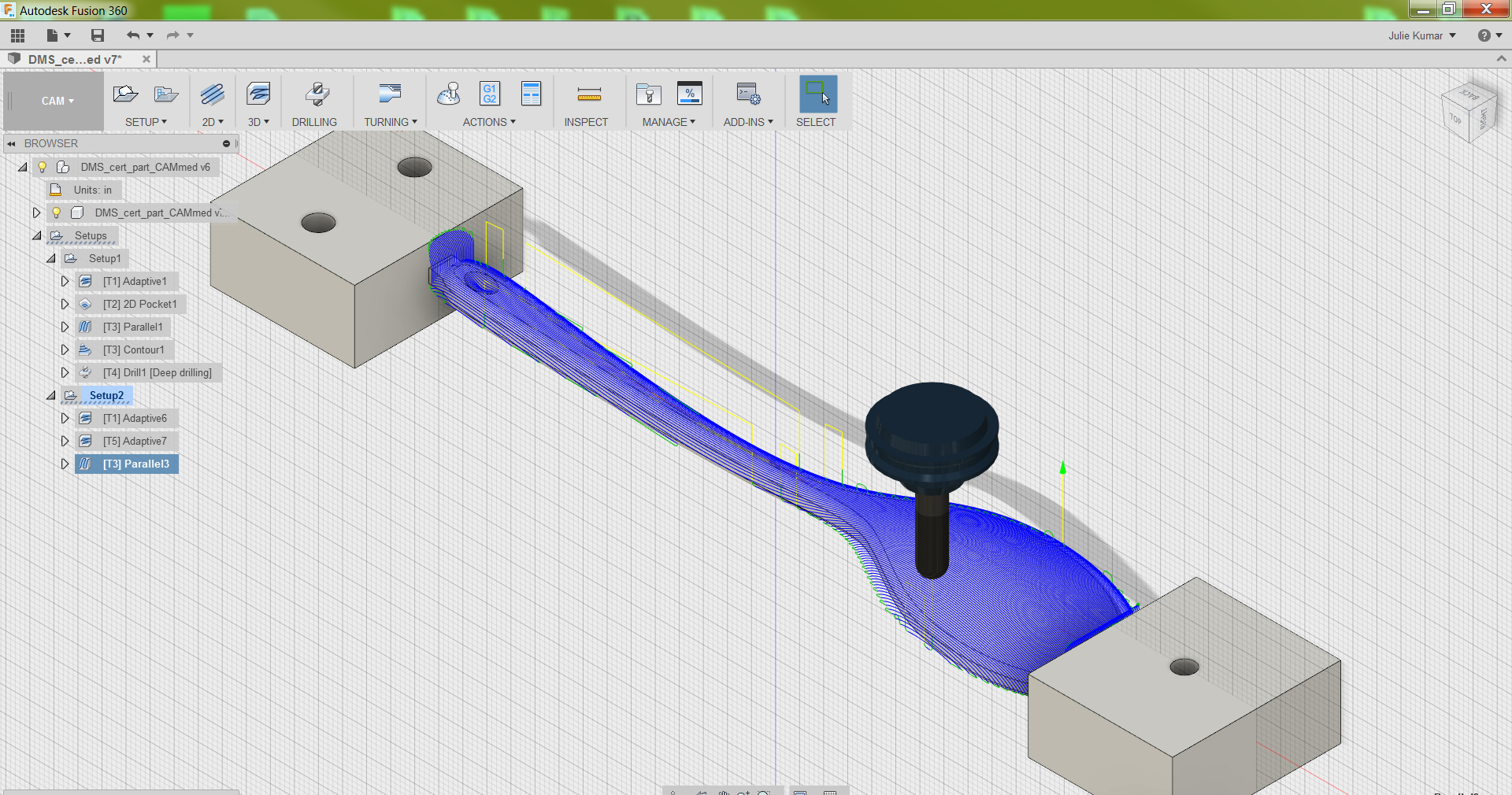Select the [T4] Drill1 [Deep drilling] operation
Viewport: 1512px width, 795px height.
point(157,372)
